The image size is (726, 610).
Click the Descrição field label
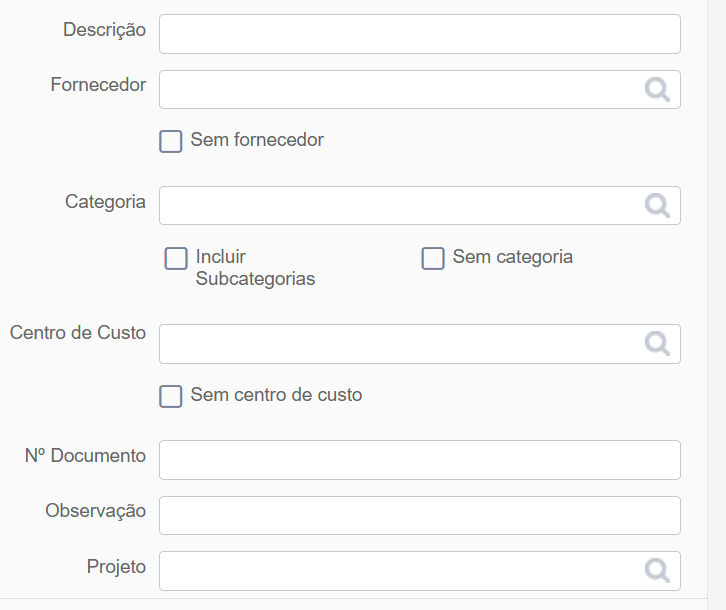[105, 30]
